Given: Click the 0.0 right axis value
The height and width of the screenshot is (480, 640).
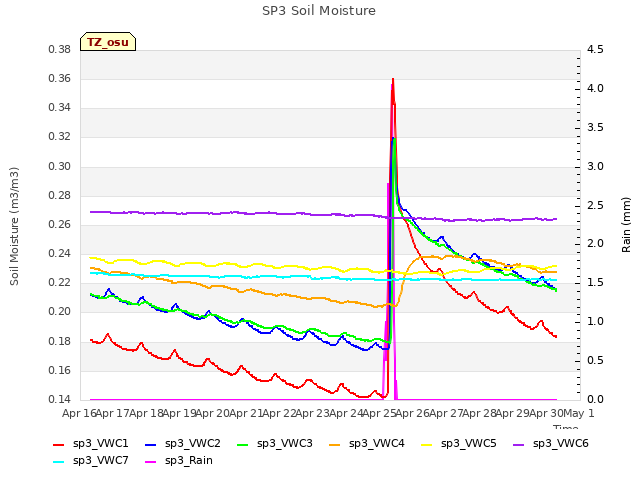Looking at the screenshot, I should click(595, 399).
